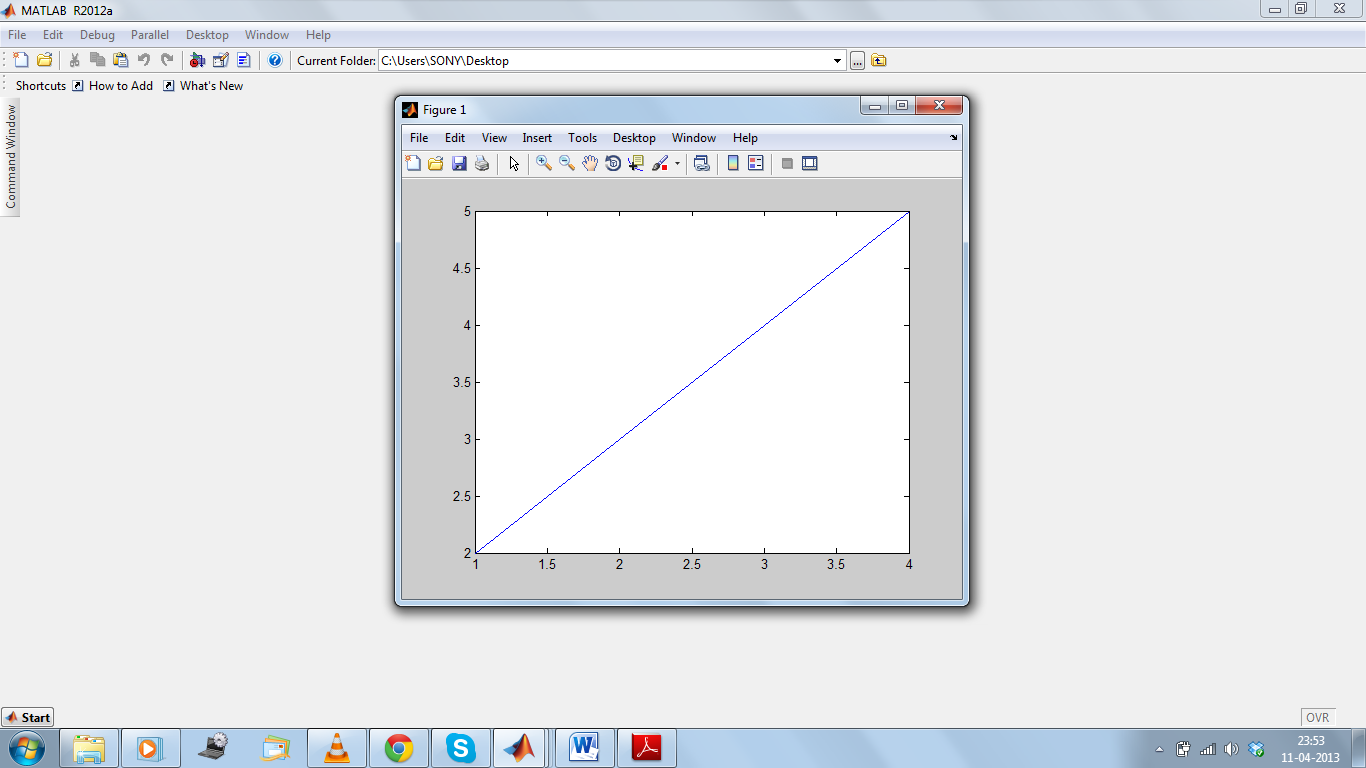Toggle the Insert Colorbar button

733,163
